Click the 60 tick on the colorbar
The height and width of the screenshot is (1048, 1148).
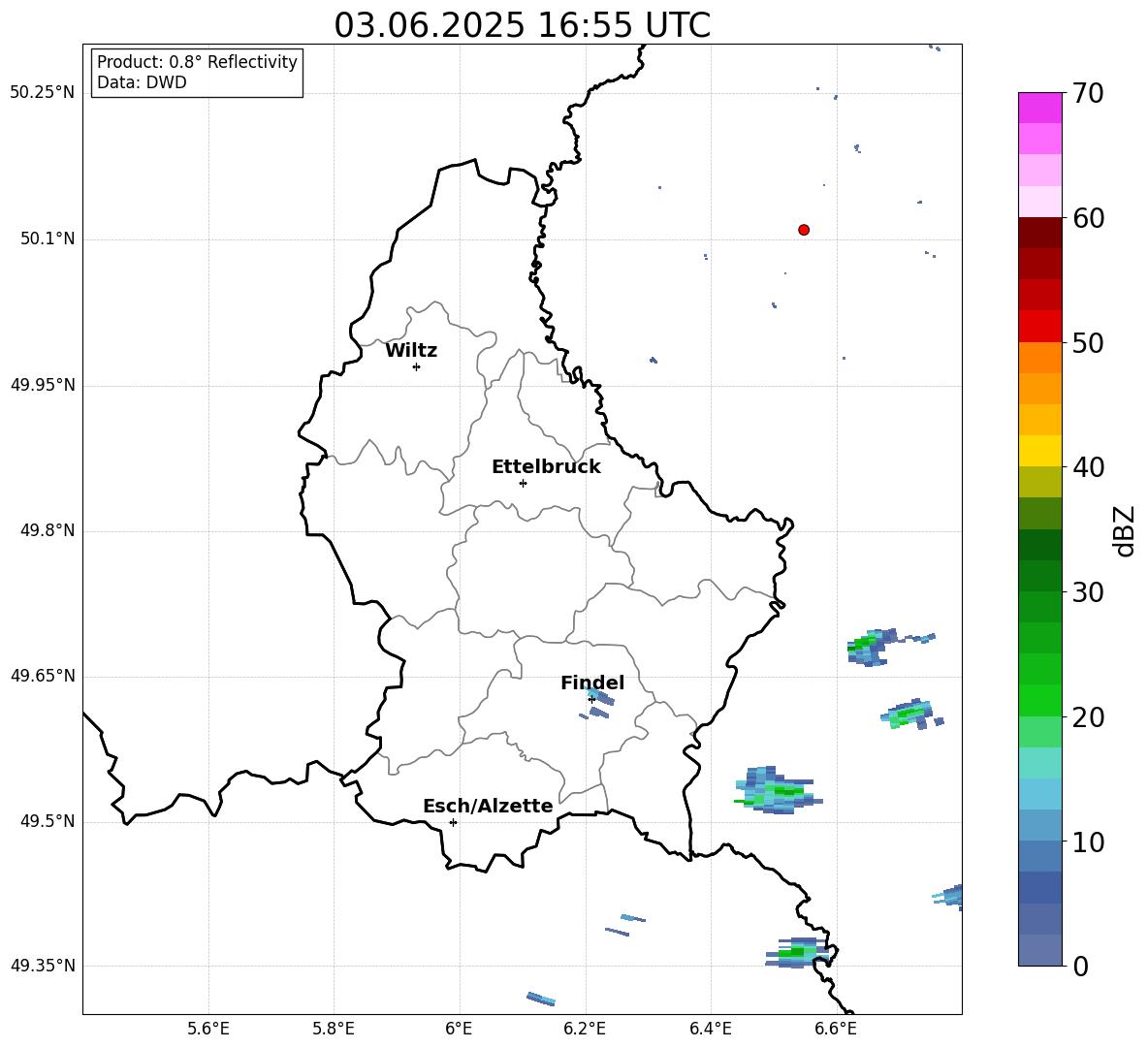coord(1087,218)
